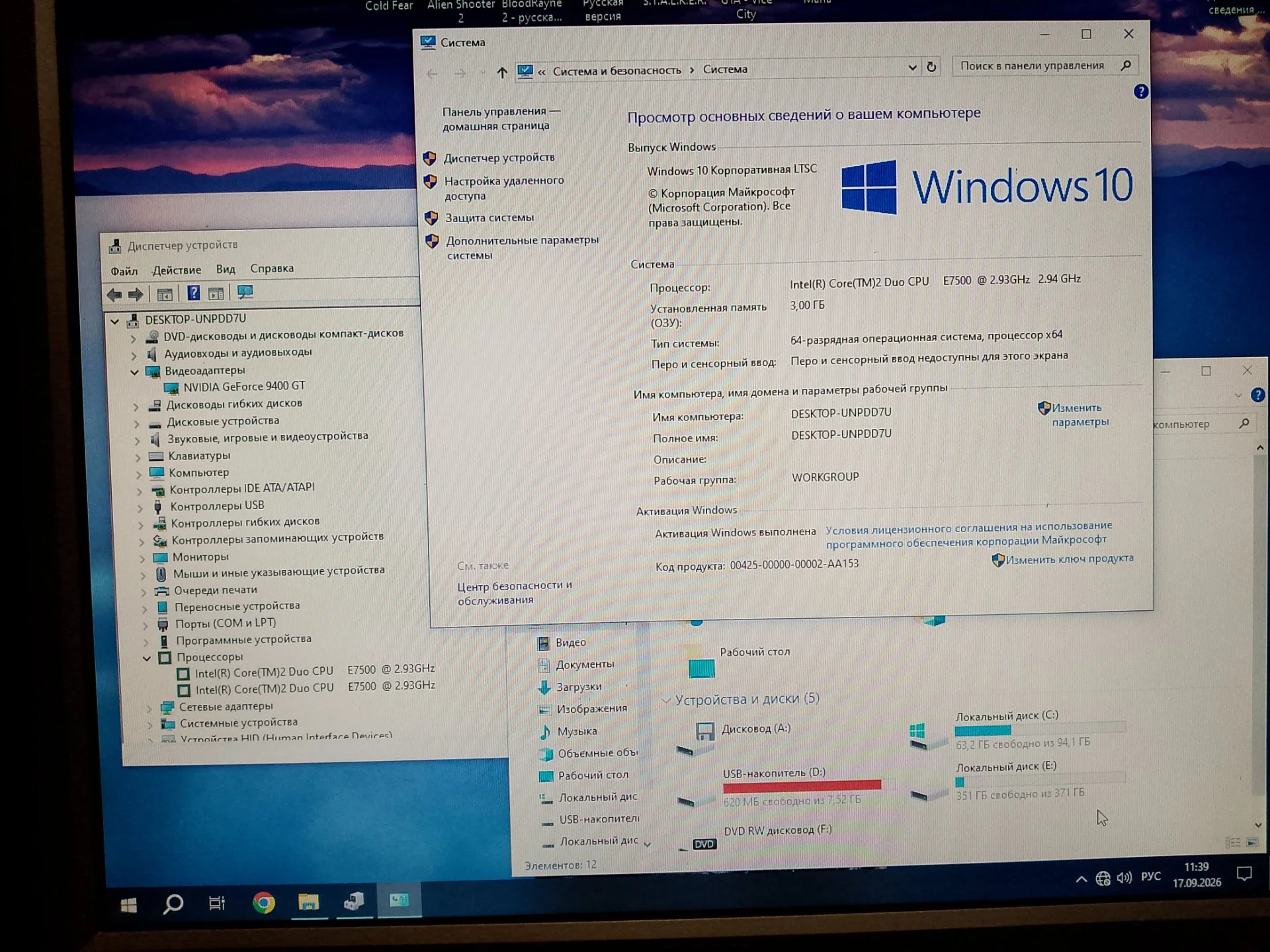Expand Сетевые адаптеры node

(149, 708)
